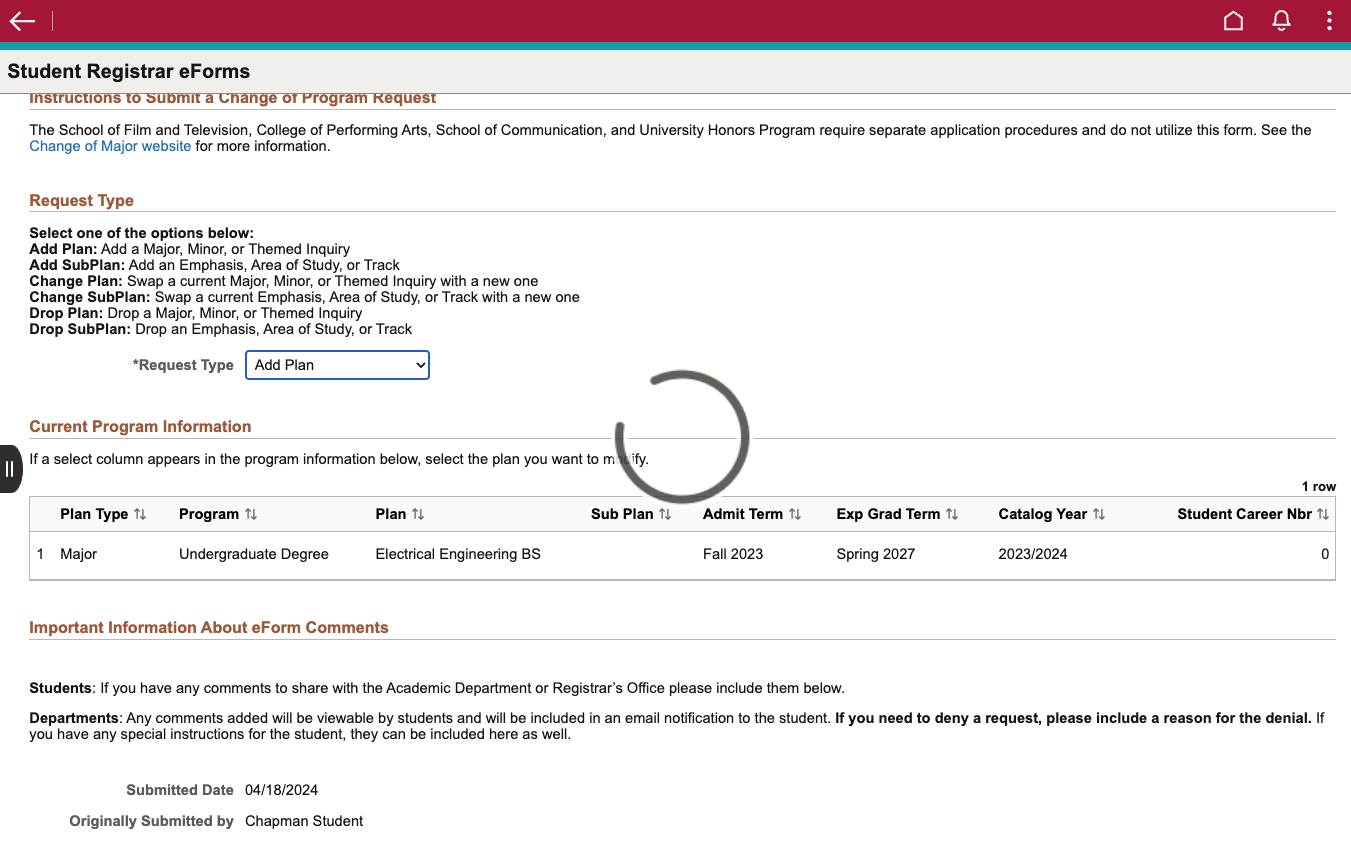
Task: Sort by Program column
Action: (x=218, y=514)
